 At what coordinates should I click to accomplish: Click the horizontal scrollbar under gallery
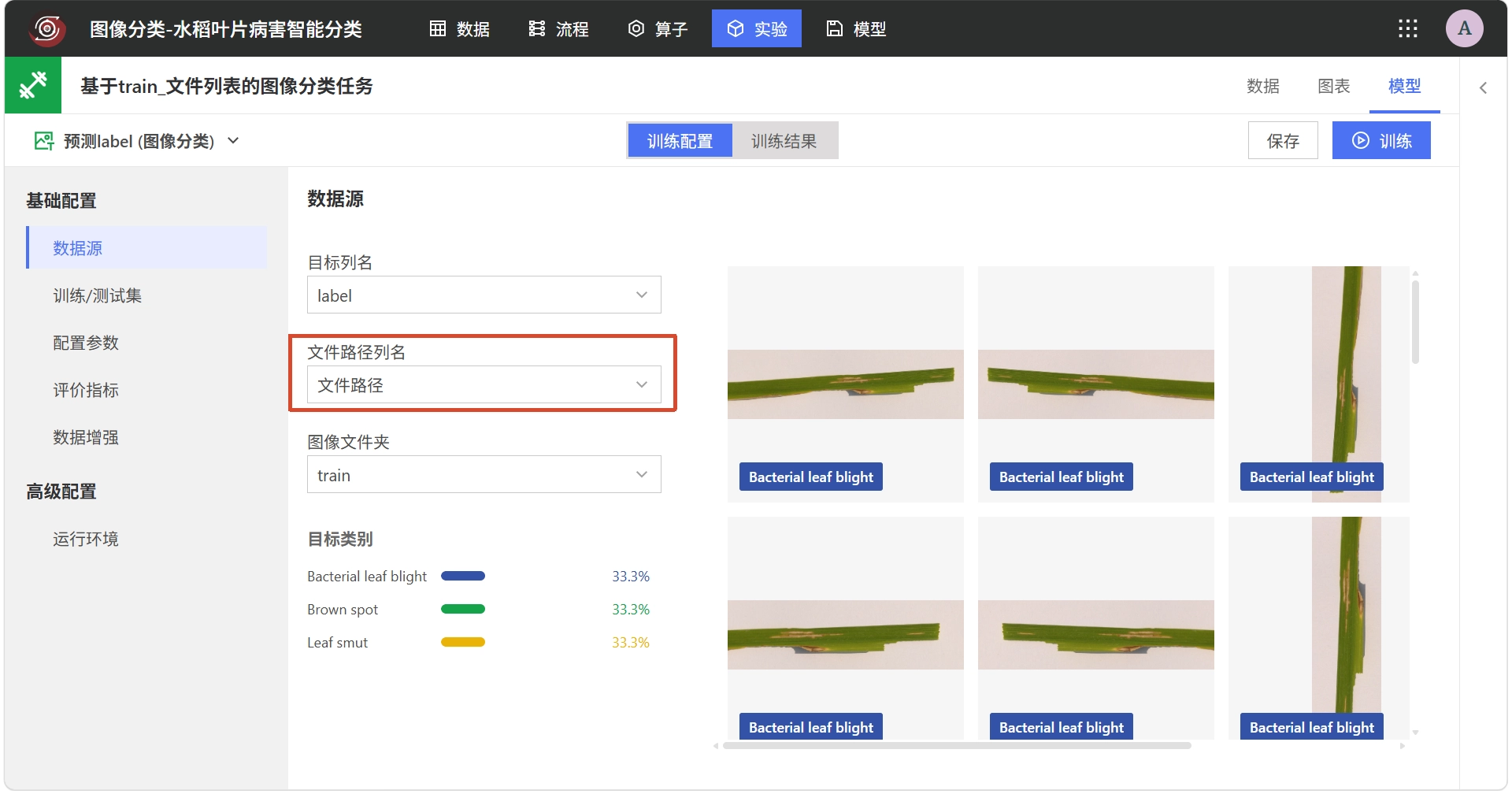click(957, 745)
